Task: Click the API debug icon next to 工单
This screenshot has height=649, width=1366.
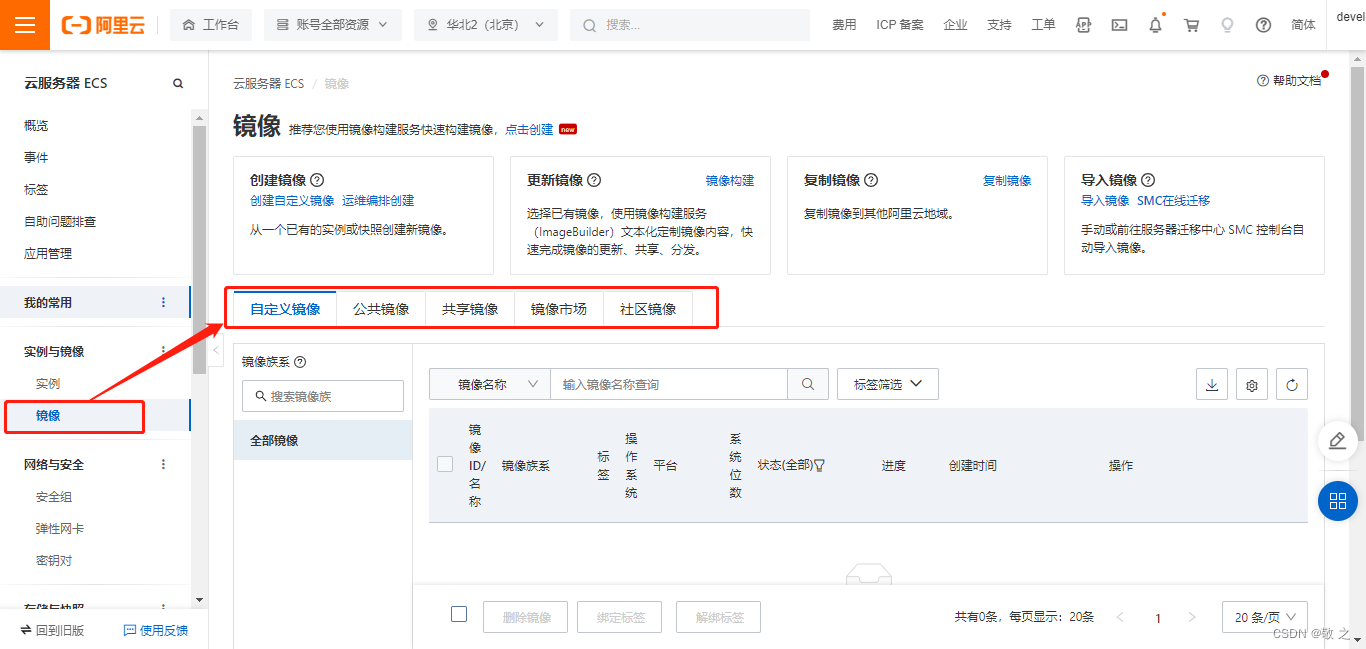Action: [1083, 25]
